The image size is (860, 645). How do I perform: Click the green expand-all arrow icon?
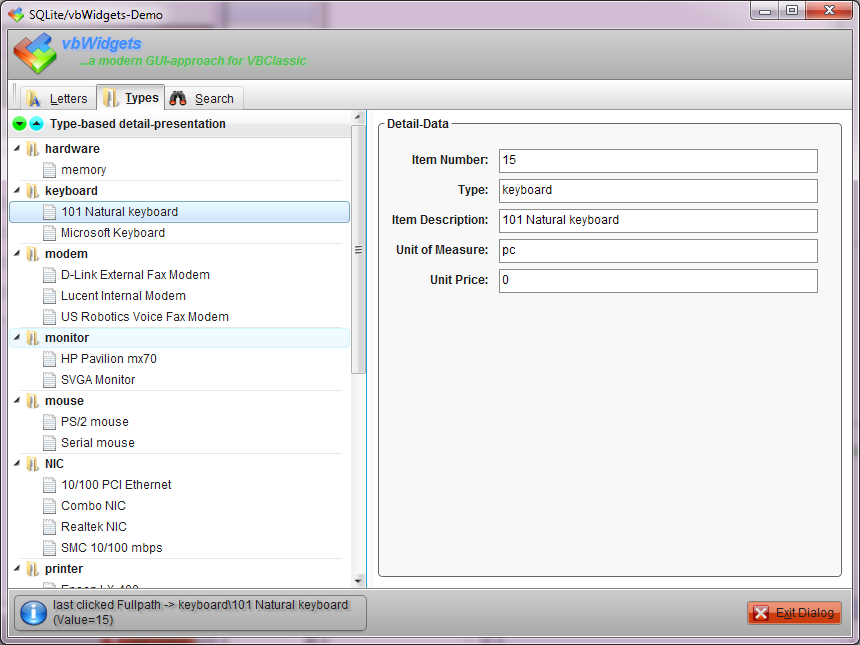coord(19,124)
